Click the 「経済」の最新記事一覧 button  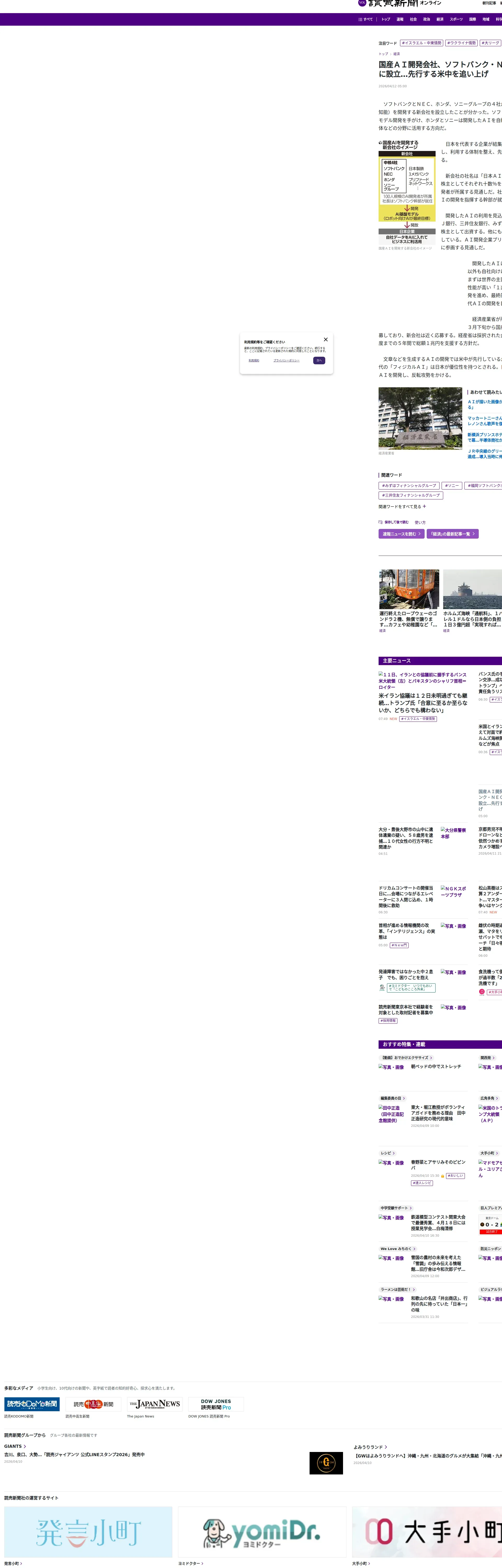click(x=453, y=534)
